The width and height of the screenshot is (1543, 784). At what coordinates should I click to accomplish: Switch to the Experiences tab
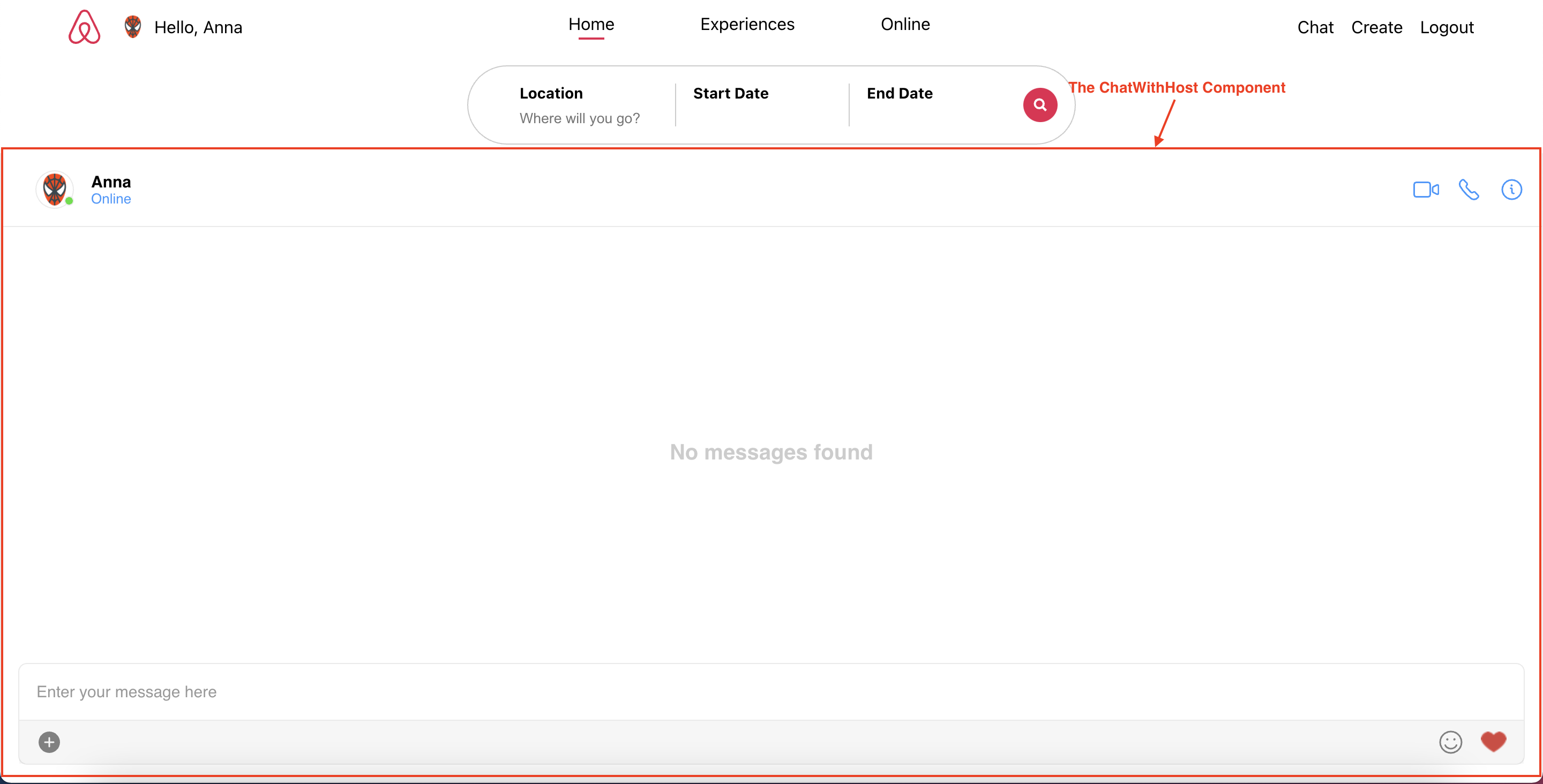(x=747, y=24)
